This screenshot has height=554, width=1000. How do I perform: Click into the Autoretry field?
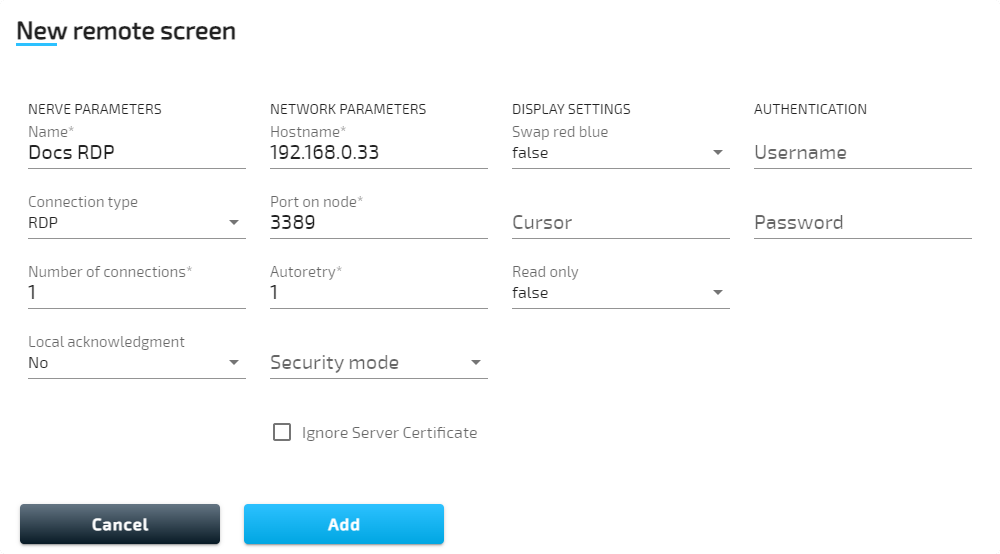pos(378,293)
